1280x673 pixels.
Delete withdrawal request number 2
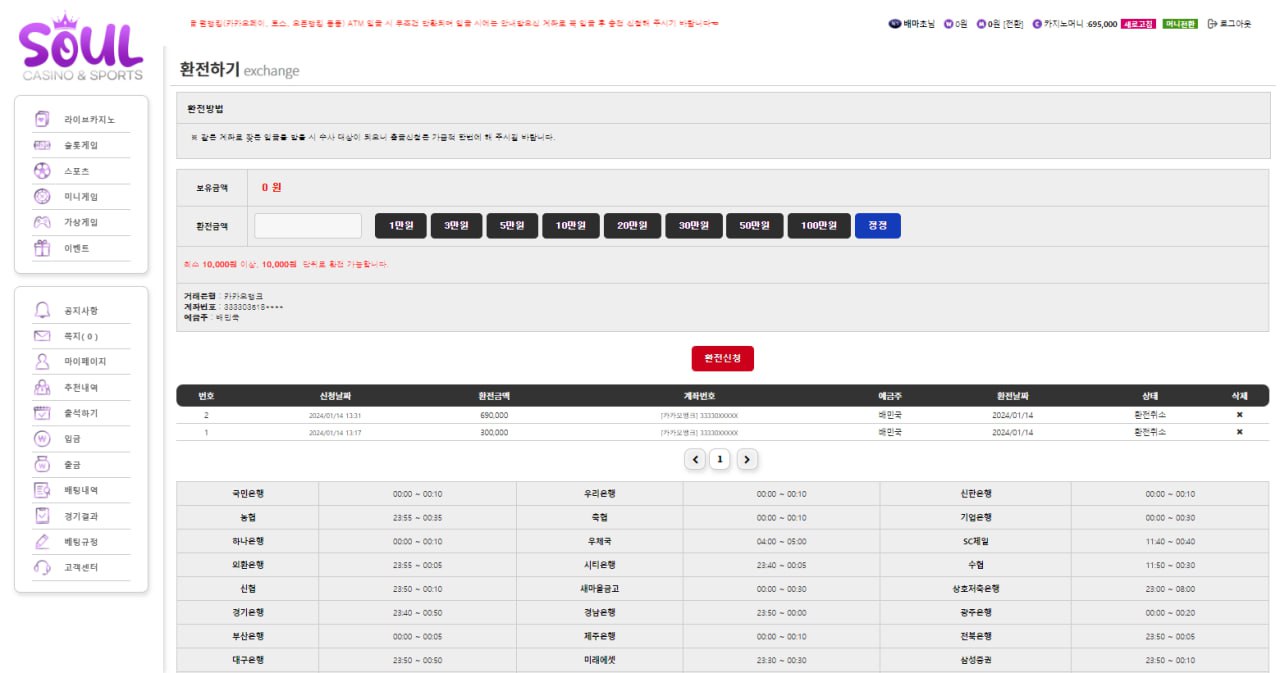pos(1240,415)
